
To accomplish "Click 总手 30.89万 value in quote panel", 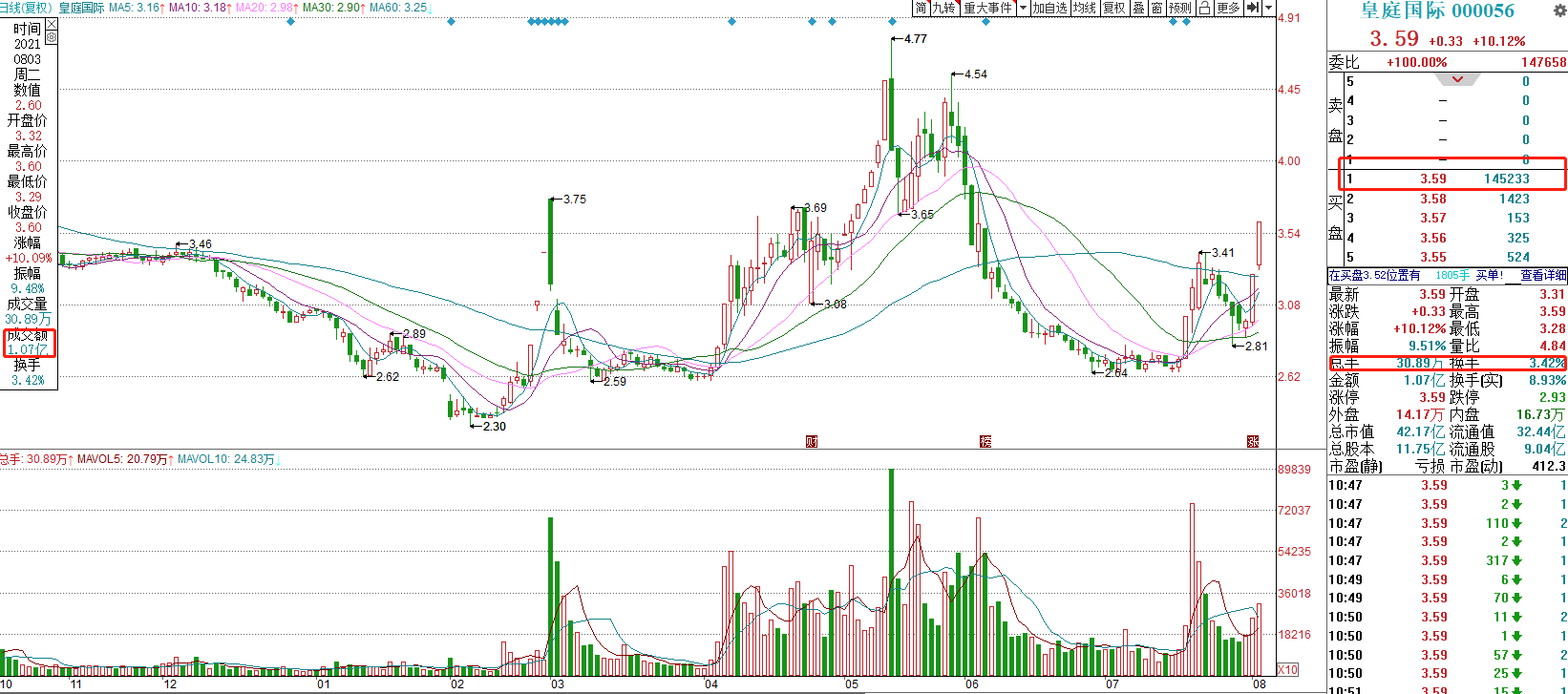I will 1420,364.
